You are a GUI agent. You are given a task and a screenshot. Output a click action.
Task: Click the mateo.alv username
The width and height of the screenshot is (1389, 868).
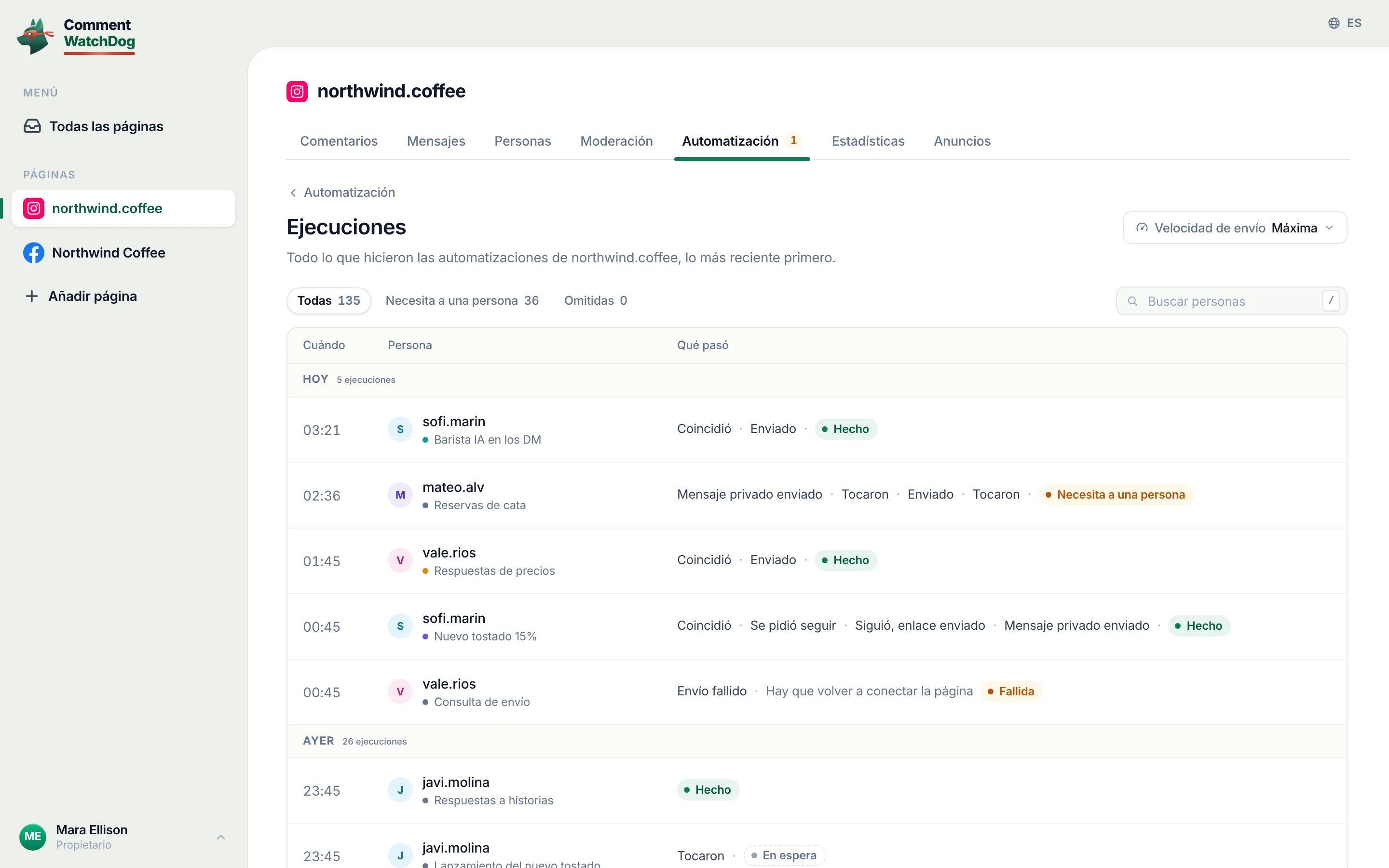(x=453, y=488)
